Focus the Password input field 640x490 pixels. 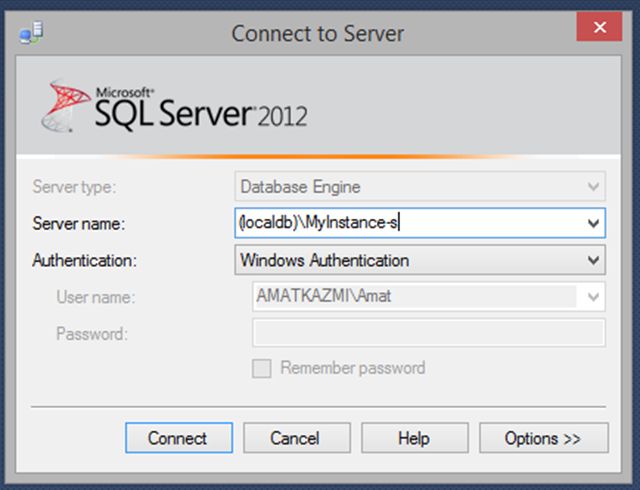(x=428, y=333)
